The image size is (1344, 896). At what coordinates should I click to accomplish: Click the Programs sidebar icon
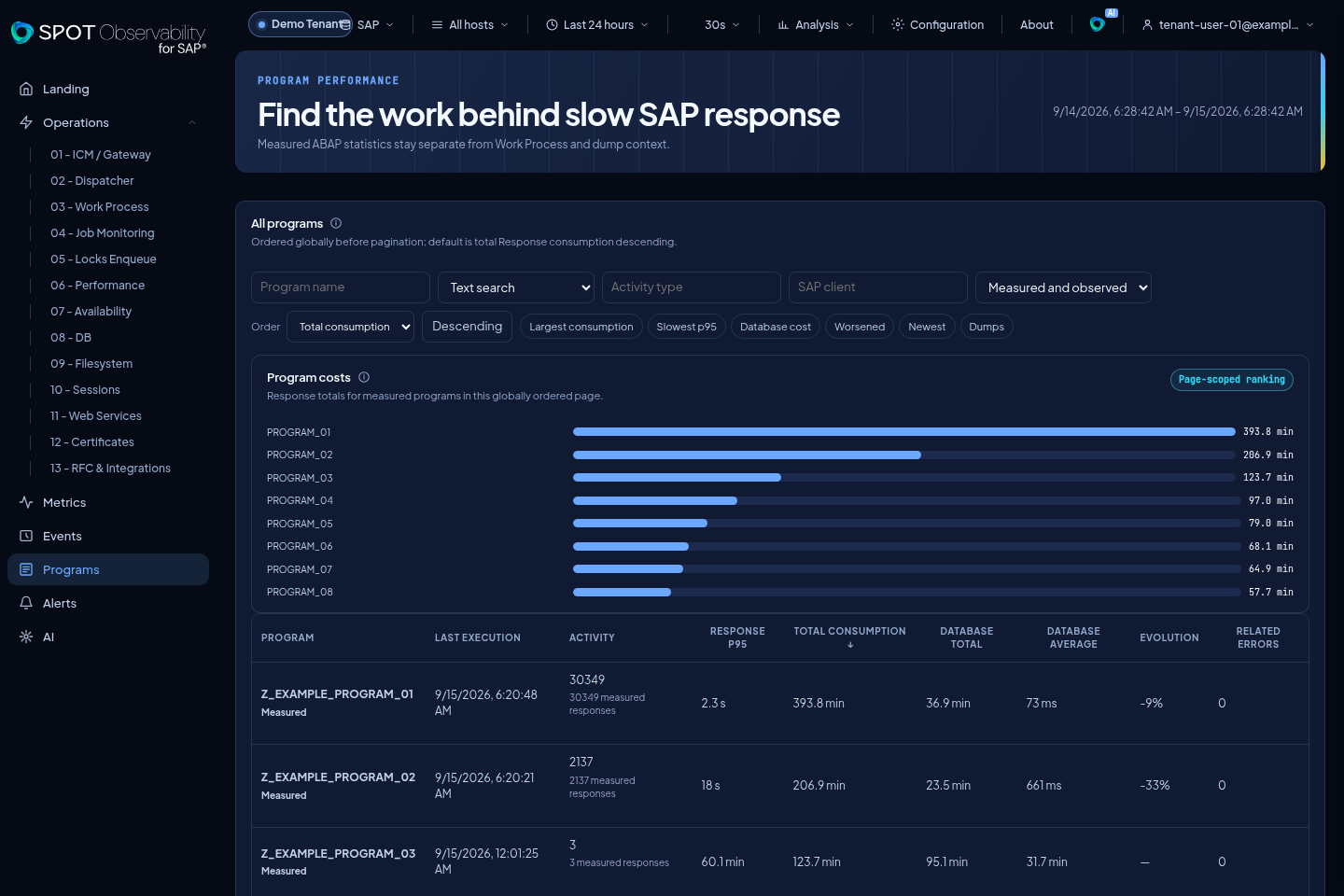pyautogui.click(x=26, y=569)
